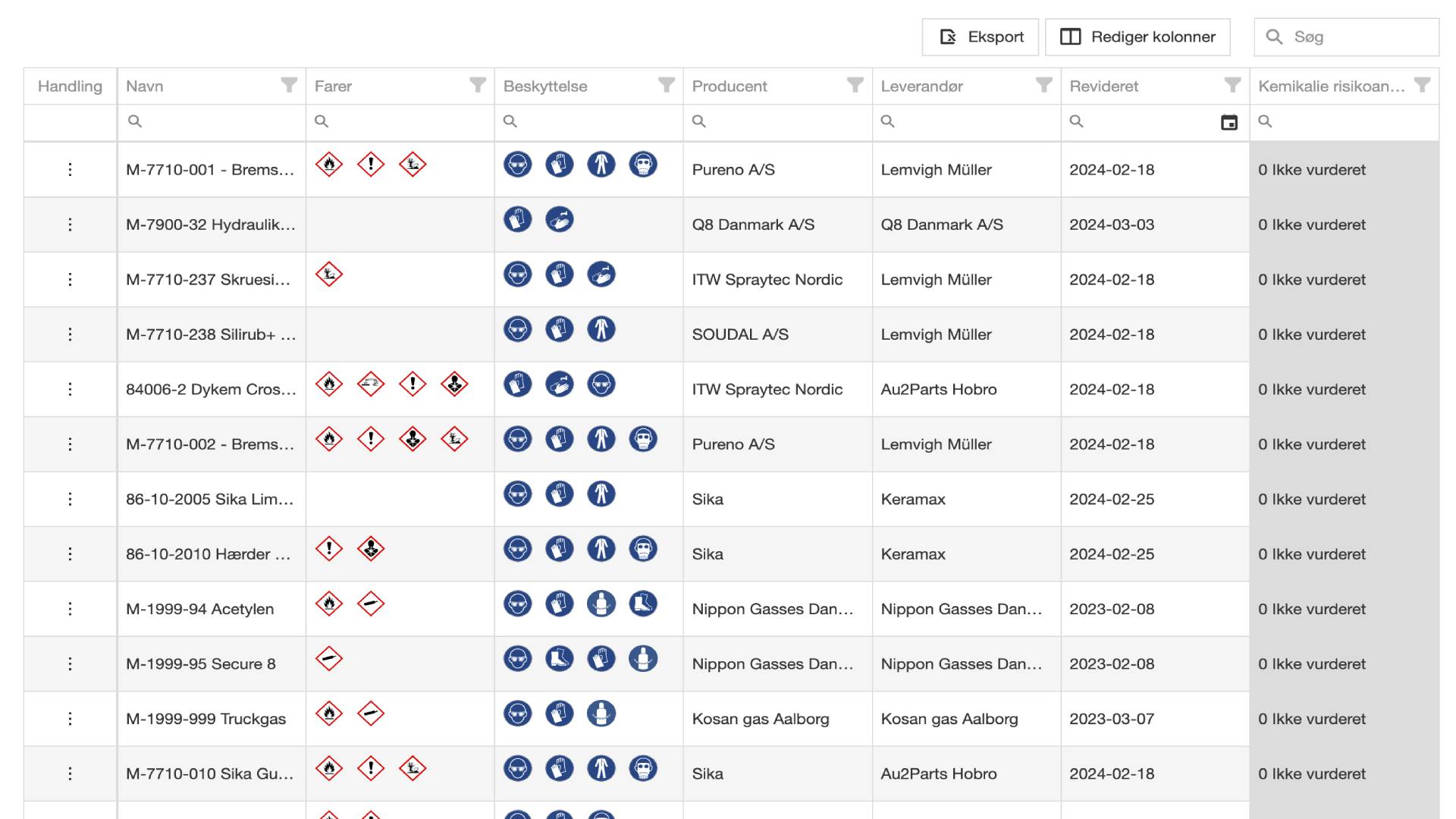Open filter for the Producent column
Image resolution: width=1456 pixels, height=819 pixels.
[x=855, y=85]
